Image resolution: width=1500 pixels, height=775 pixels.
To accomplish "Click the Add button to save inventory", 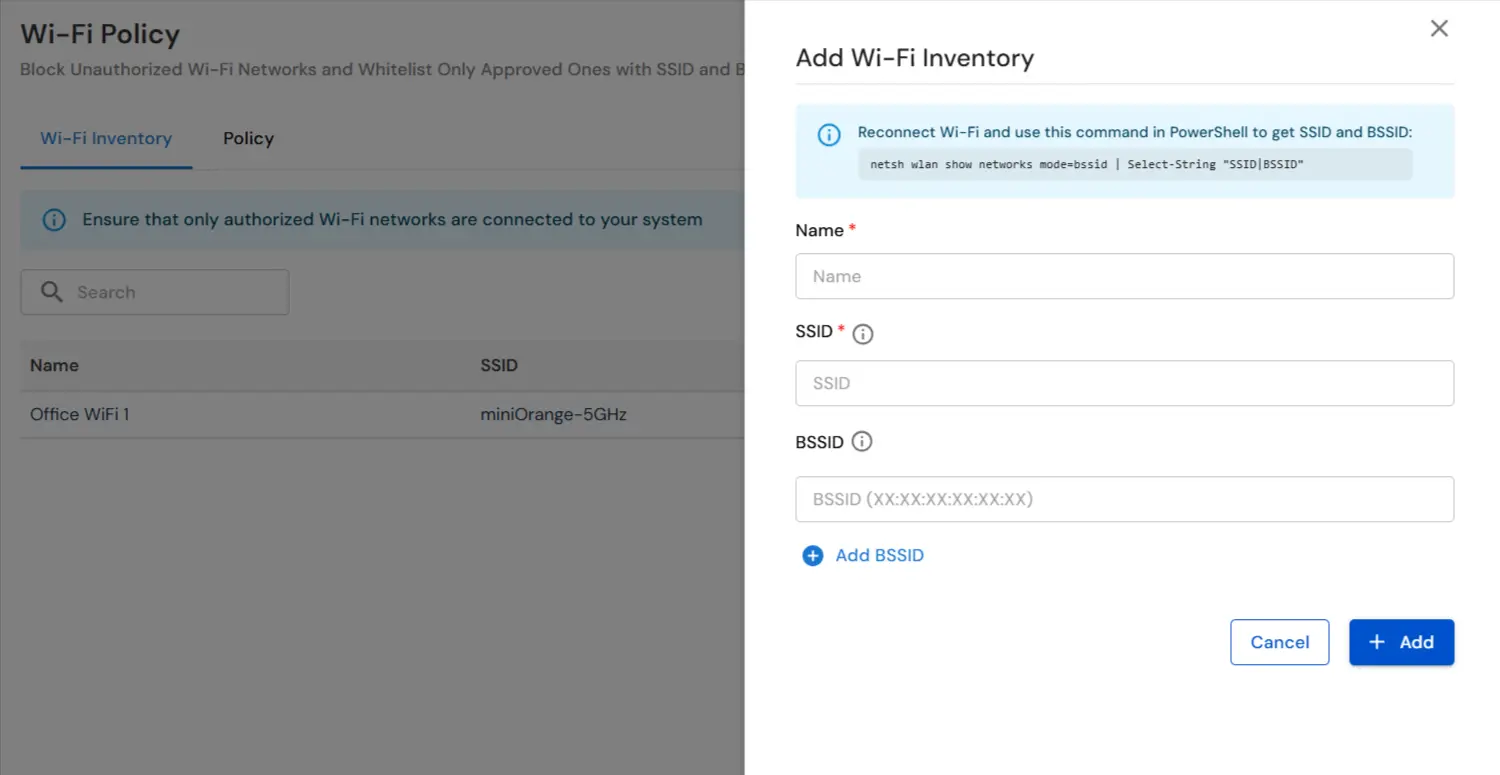I will tap(1401, 642).
